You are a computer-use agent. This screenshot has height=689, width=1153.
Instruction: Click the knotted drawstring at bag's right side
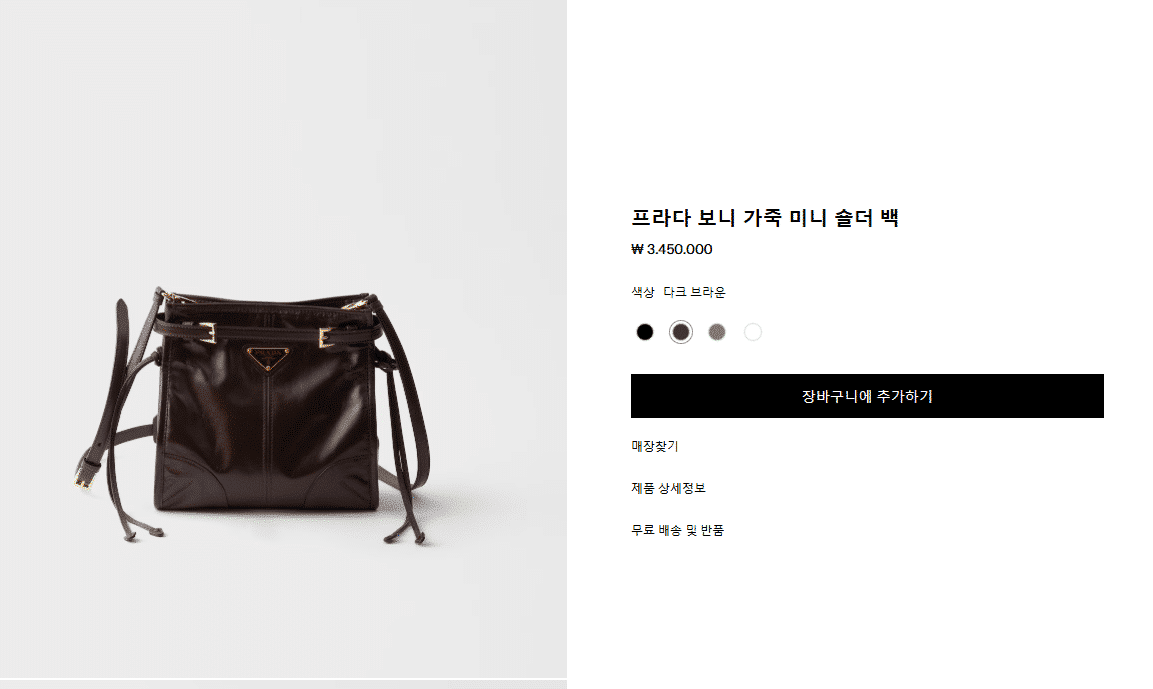[383, 359]
